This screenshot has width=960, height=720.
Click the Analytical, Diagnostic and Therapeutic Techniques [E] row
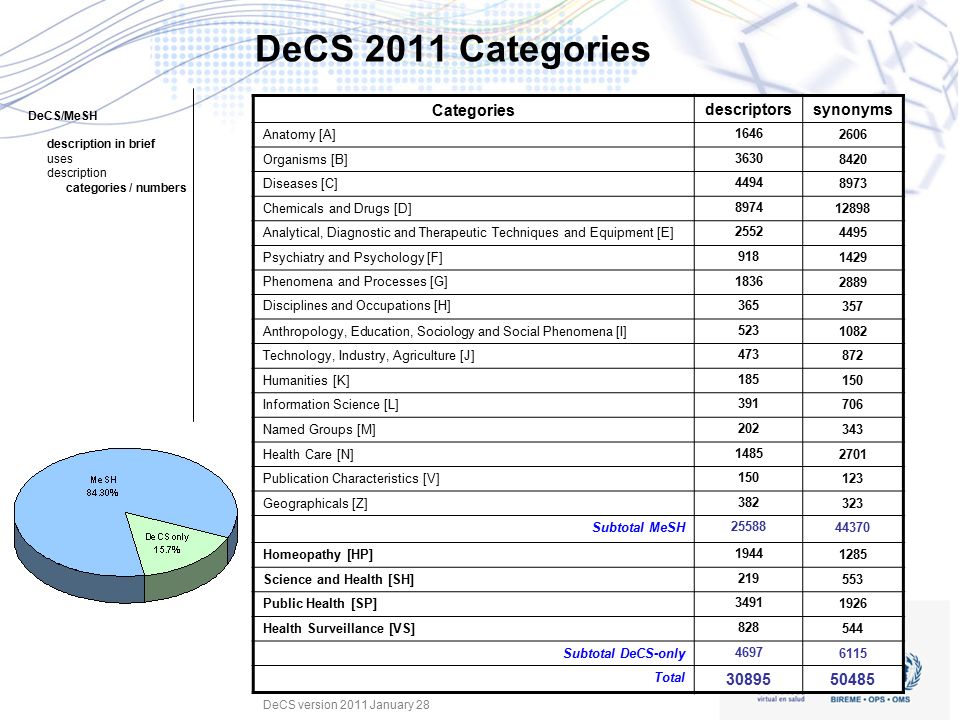[x=468, y=233]
